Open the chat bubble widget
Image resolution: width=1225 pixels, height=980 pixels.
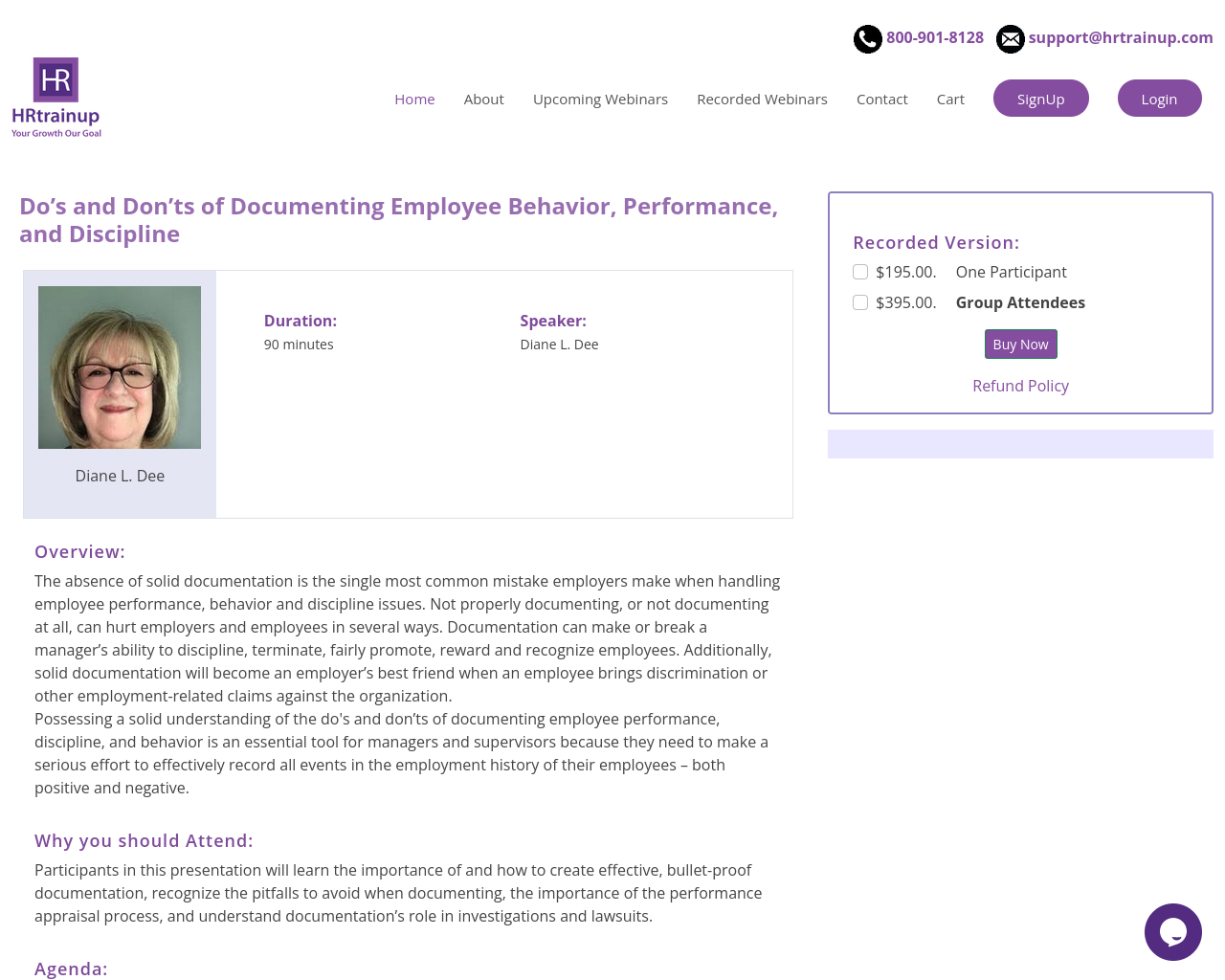[x=1172, y=931]
